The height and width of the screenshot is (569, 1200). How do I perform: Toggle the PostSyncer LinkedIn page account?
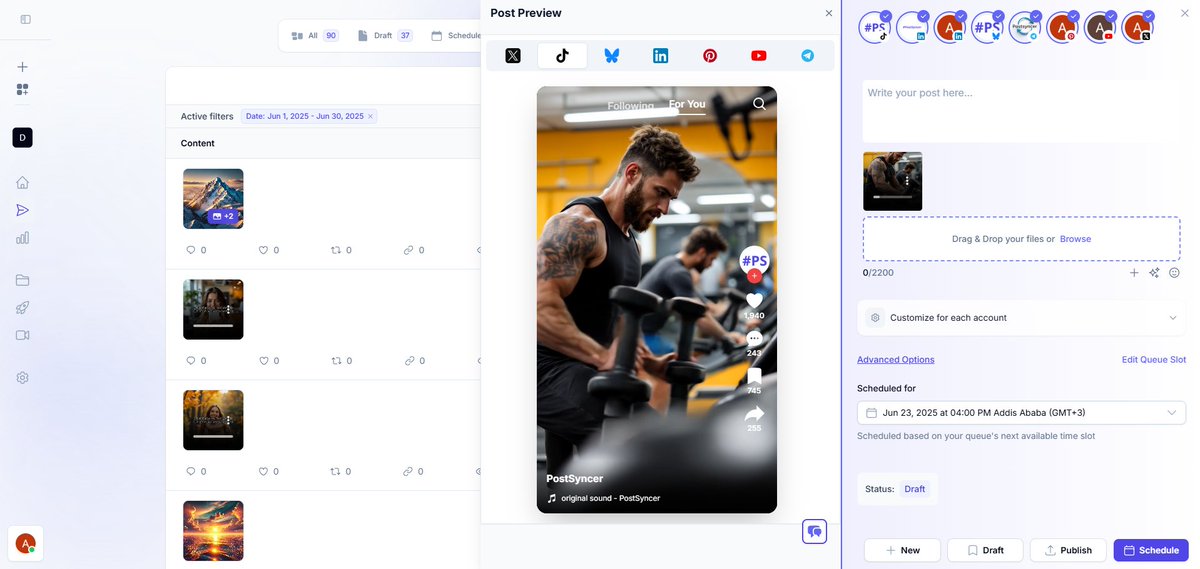(x=912, y=27)
